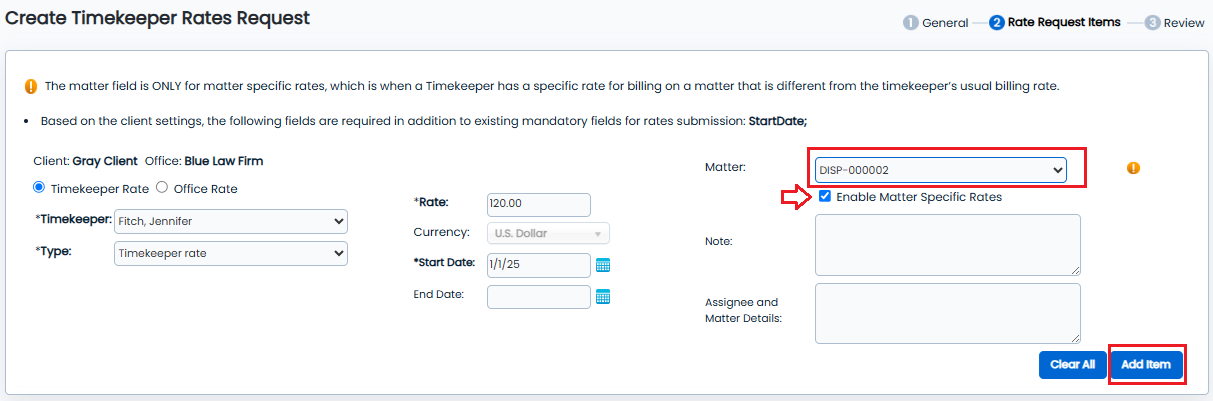Click the Clear All button
1213x401 pixels.
[1072, 365]
